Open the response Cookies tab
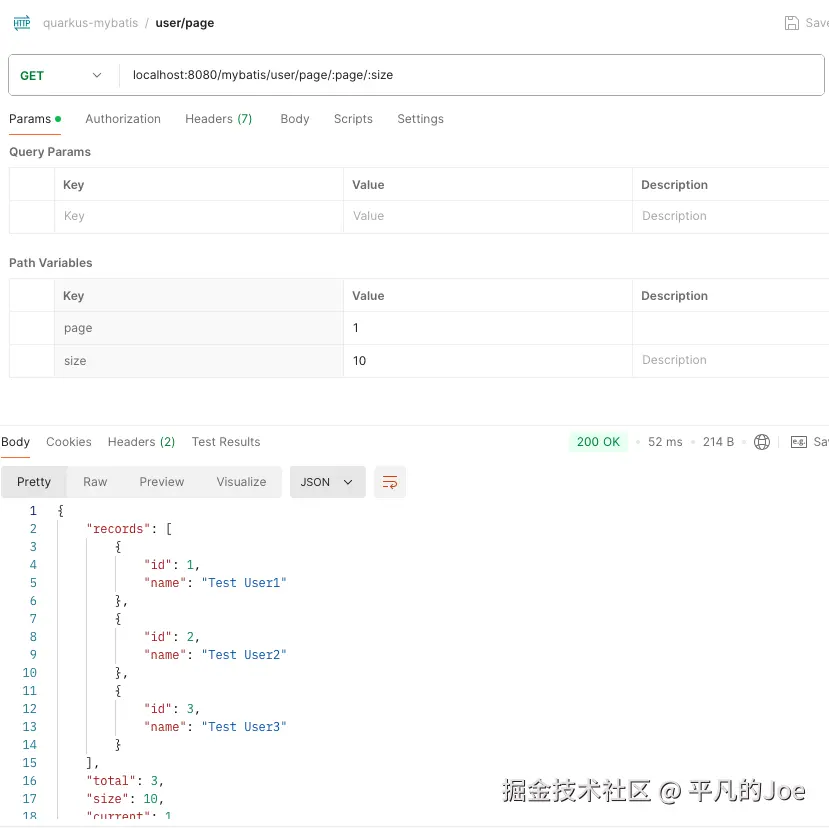The width and height of the screenshot is (829, 828). pos(69,441)
